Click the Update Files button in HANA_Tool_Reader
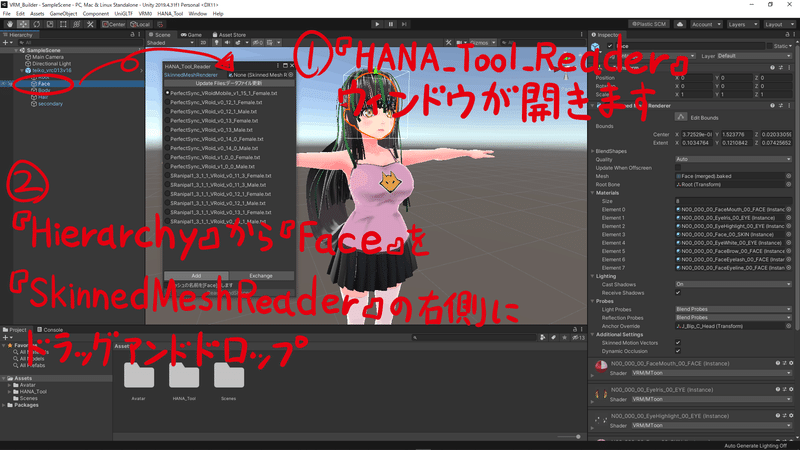Image resolution: width=800 pixels, height=450 pixels. point(229,83)
